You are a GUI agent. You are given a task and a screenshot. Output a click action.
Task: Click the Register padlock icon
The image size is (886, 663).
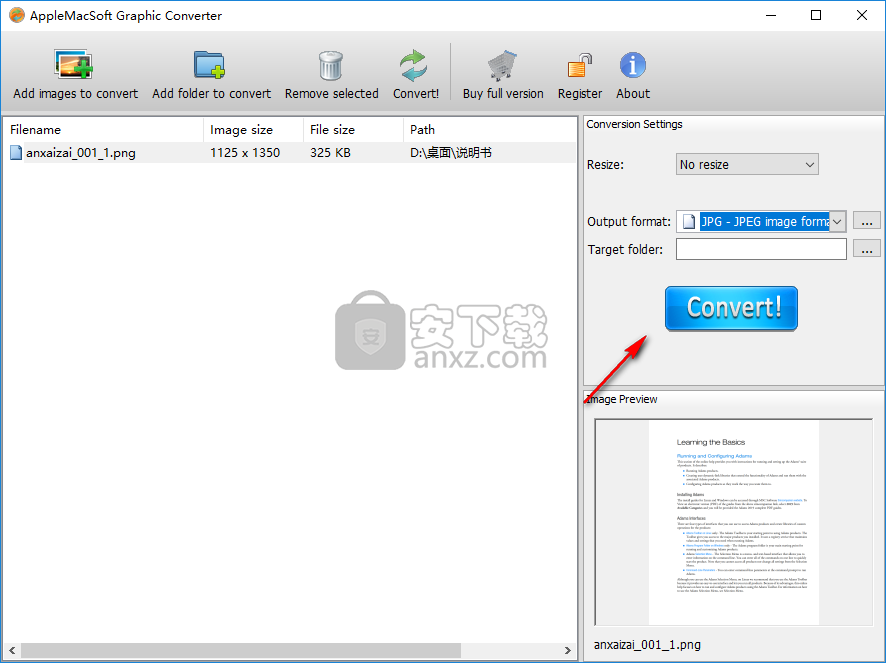pyautogui.click(x=579, y=65)
